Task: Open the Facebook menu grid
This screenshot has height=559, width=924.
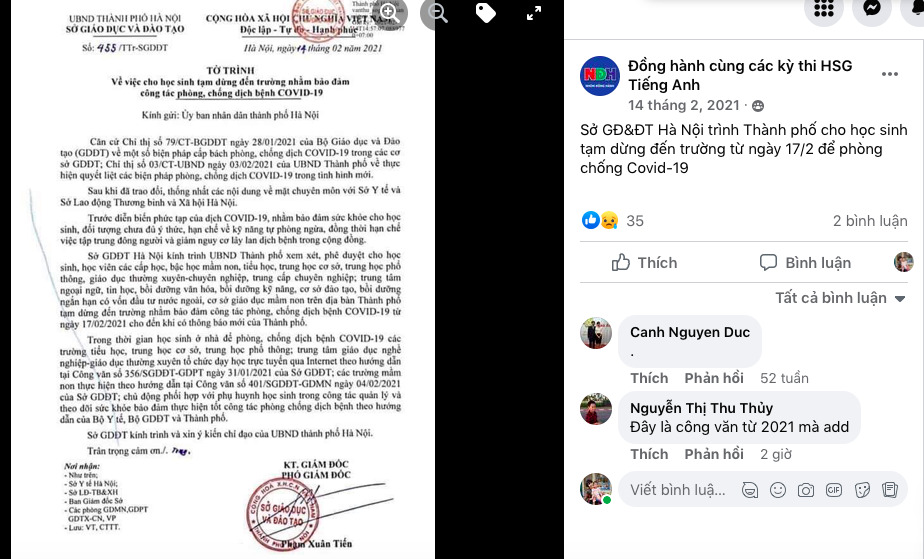Action: point(823,9)
